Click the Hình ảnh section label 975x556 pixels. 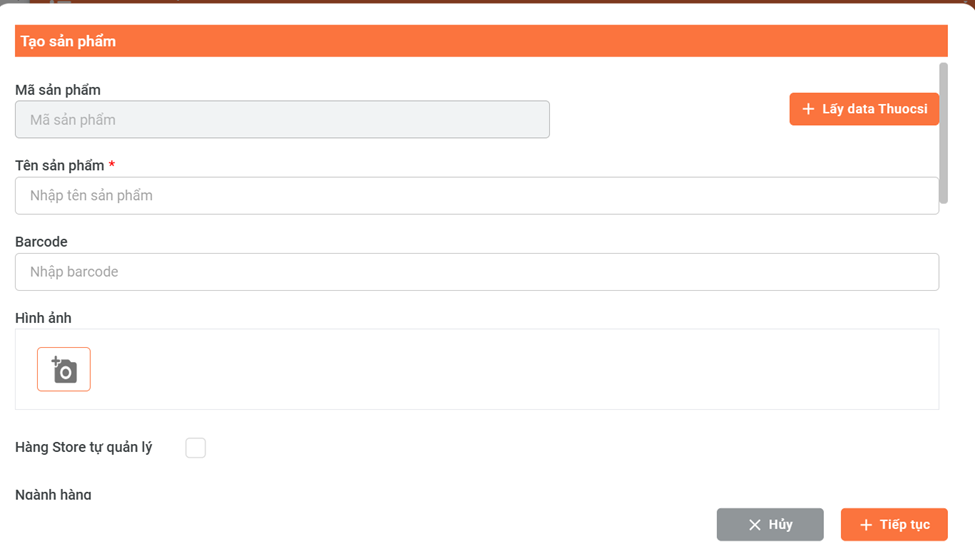tap(43, 318)
